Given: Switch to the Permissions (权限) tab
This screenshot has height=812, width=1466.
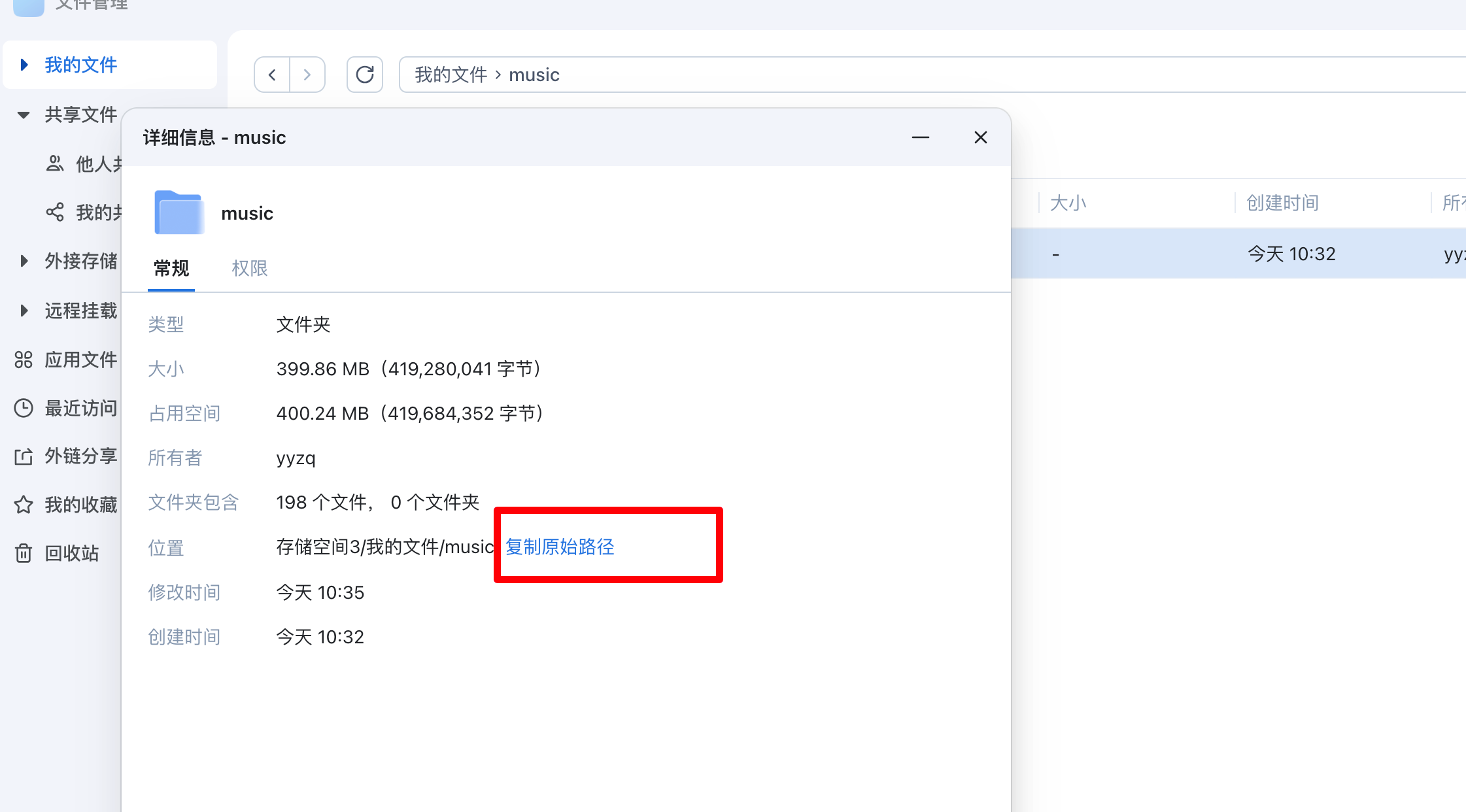Looking at the screenshot, I should [x=249, y=268].
